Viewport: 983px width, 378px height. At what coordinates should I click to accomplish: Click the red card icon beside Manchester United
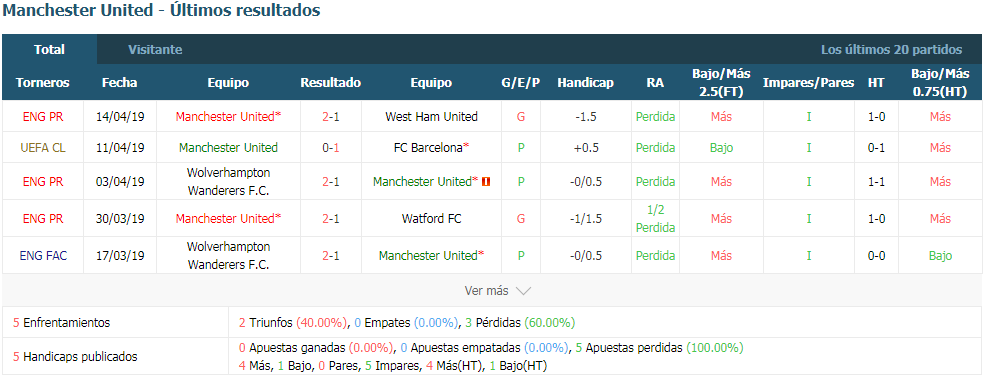click(x=486, y=182)
